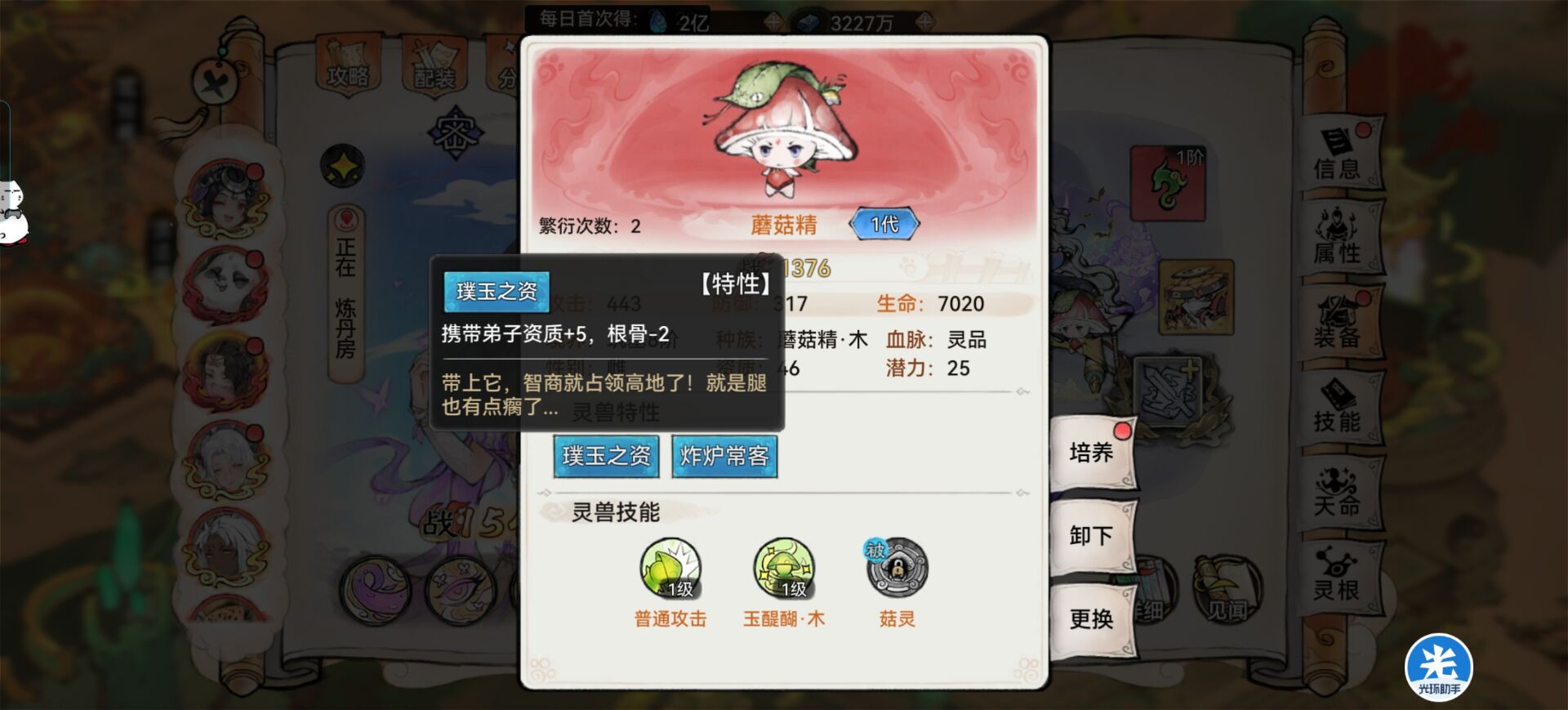Screen dimensions: 1568x710
Task: Open the 攻略 guide tab
Action: (x=348, y=66)
